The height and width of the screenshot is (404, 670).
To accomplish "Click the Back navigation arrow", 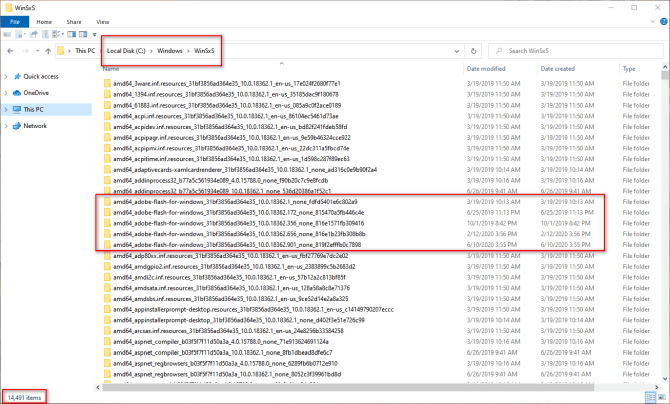I will tap(10, 49).
